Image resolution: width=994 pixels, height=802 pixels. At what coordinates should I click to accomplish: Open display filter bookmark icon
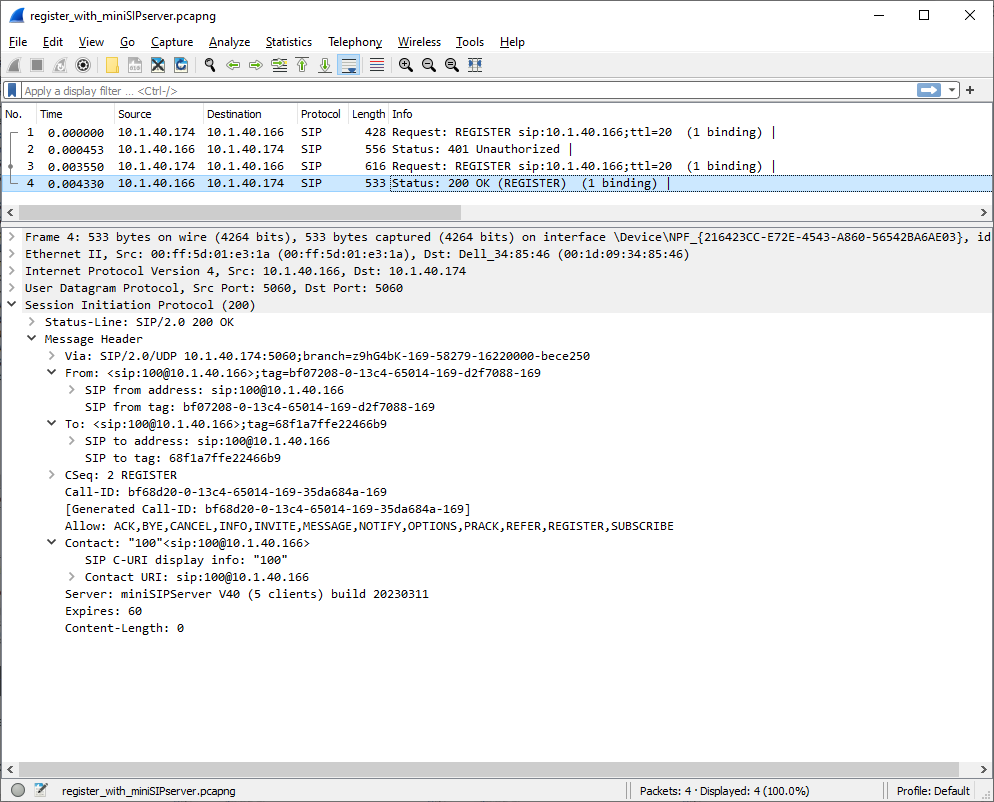point(12,91)
